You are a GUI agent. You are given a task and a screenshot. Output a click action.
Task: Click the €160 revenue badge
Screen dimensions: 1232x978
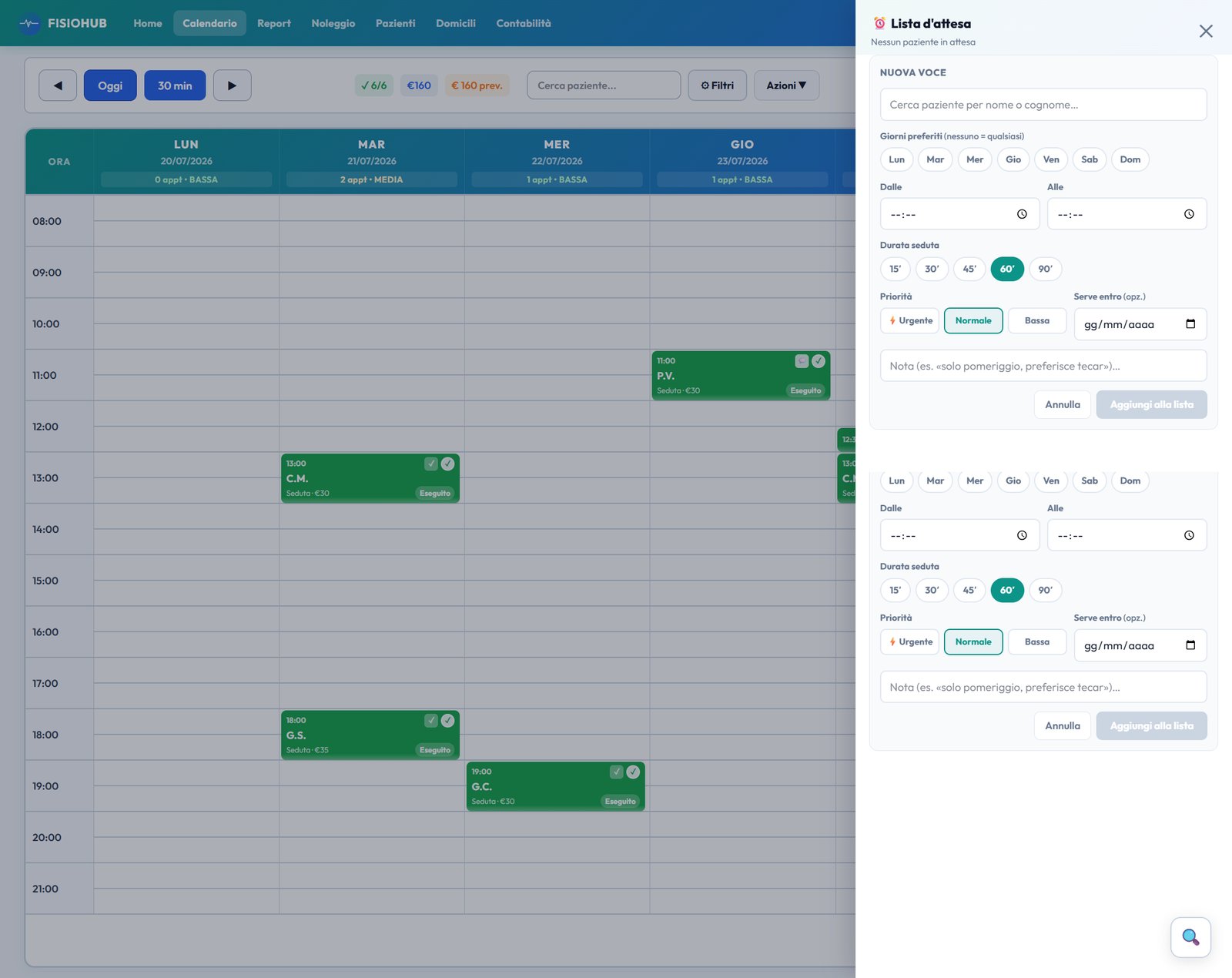coord(419,85)
